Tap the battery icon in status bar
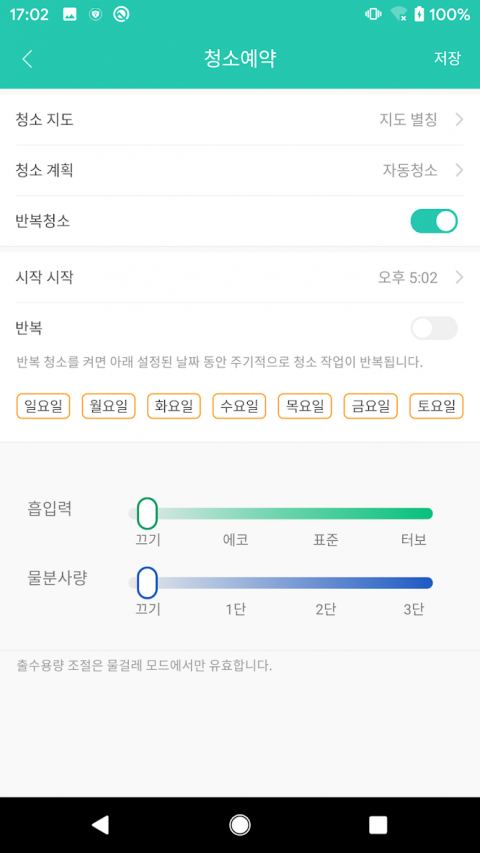 coord(419,15)
